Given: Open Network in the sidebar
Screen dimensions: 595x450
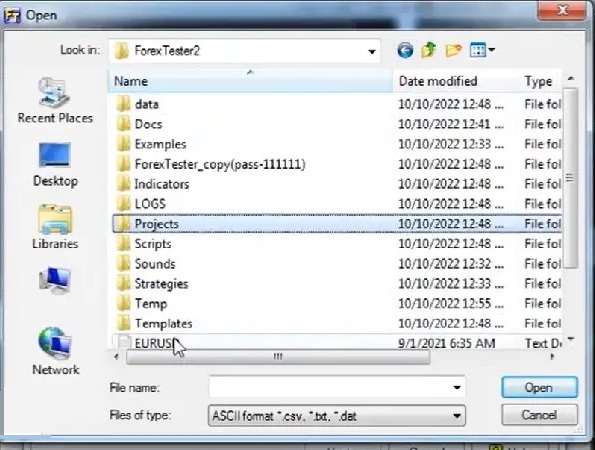Looking at the screenshot, I should [x=55, y=351].
